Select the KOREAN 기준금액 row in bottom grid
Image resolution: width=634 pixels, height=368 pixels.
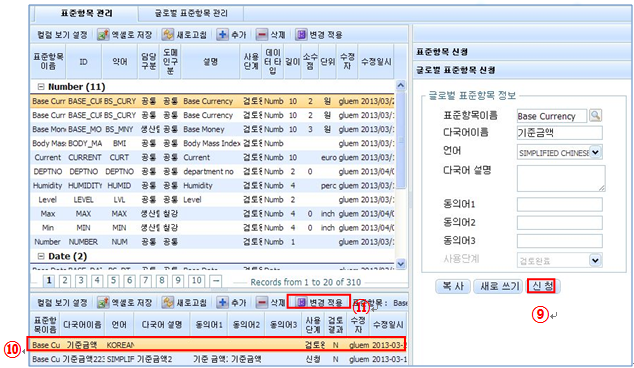click(218, 345)
